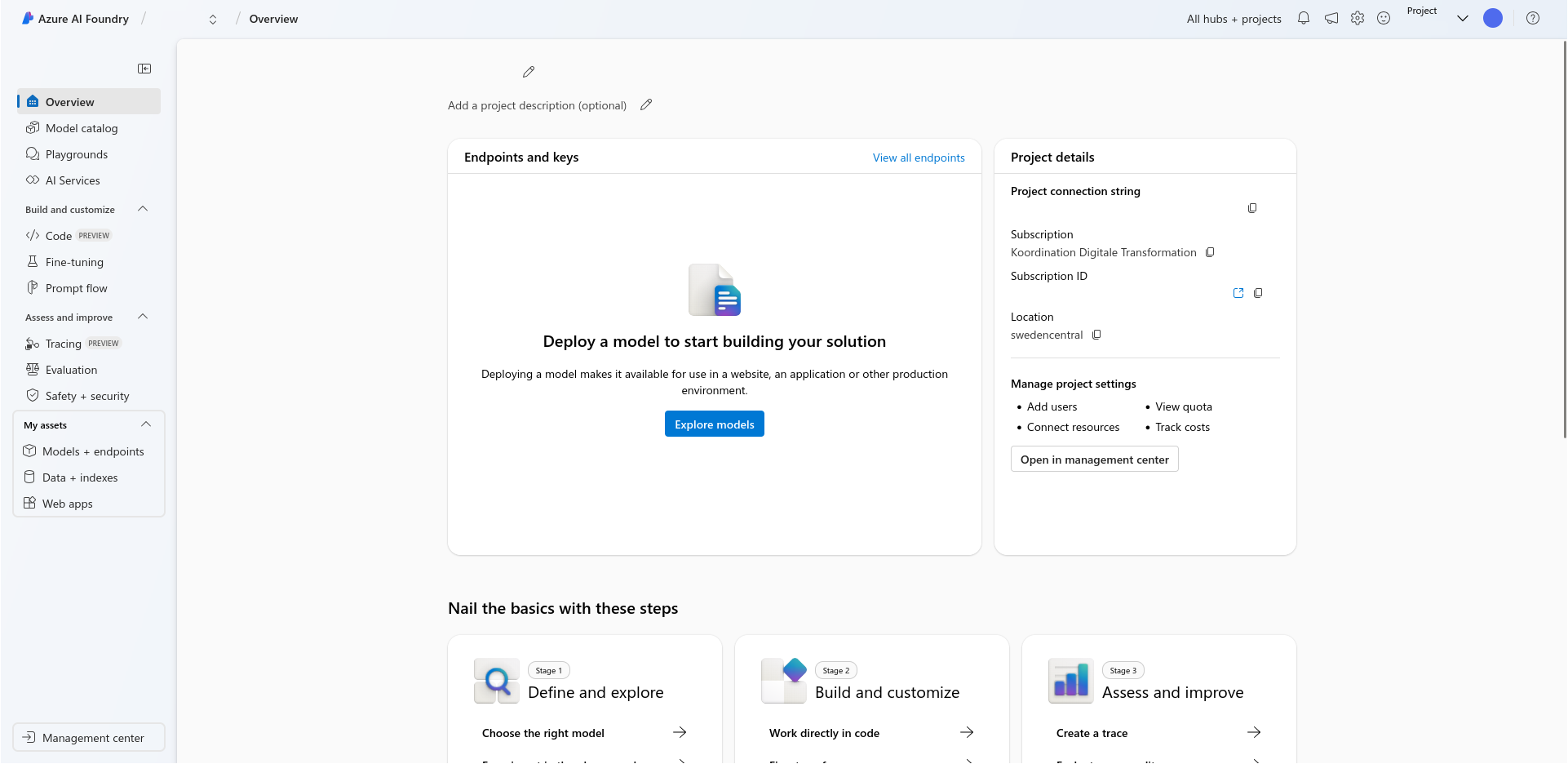Image resolution: width=1568 pixels, height=764 pixels.
Task: Click View quota link
Action: (x=1184, y=406)
